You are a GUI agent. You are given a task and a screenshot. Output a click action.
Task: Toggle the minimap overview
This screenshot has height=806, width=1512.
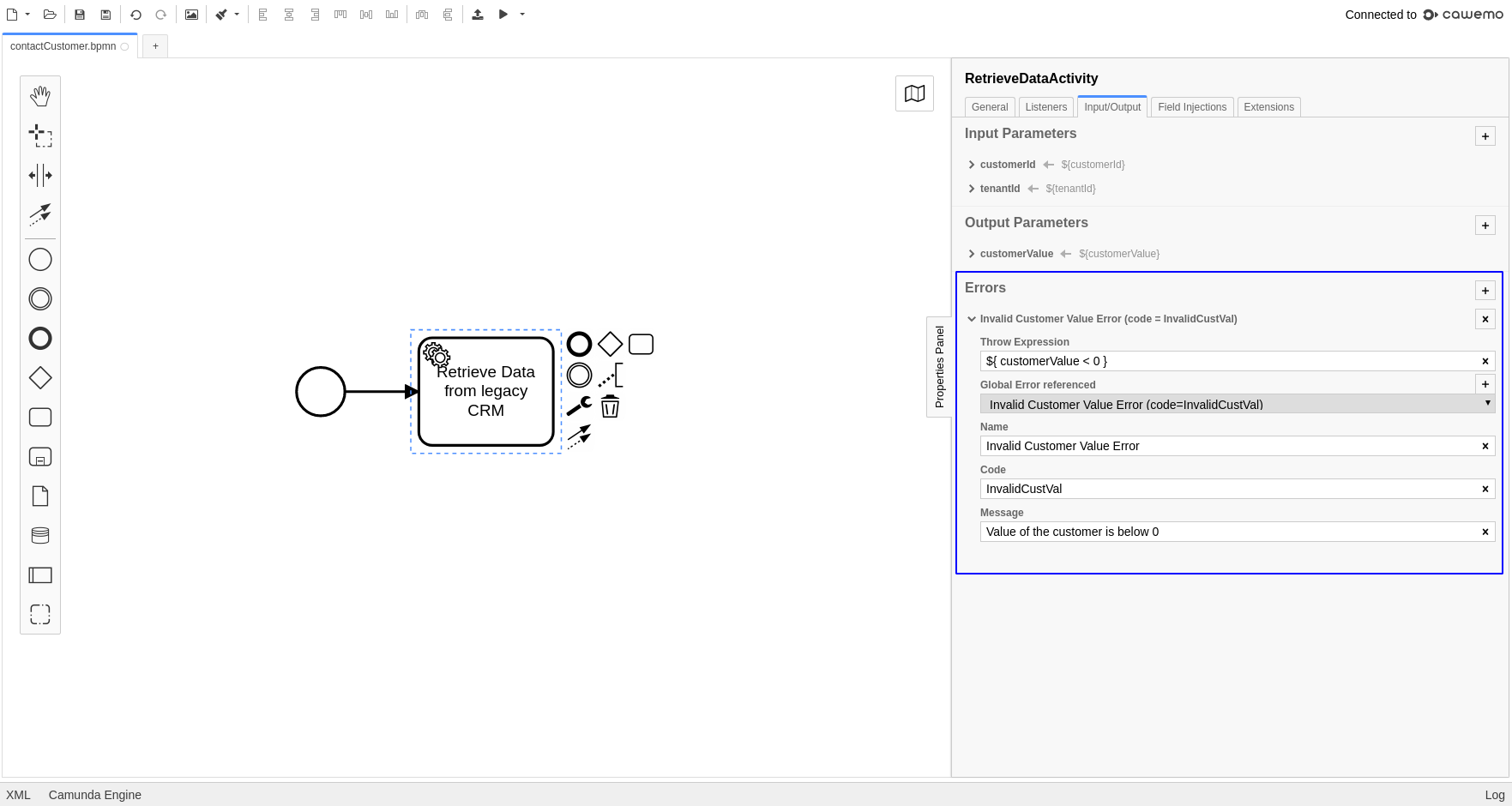click(914, 93)
